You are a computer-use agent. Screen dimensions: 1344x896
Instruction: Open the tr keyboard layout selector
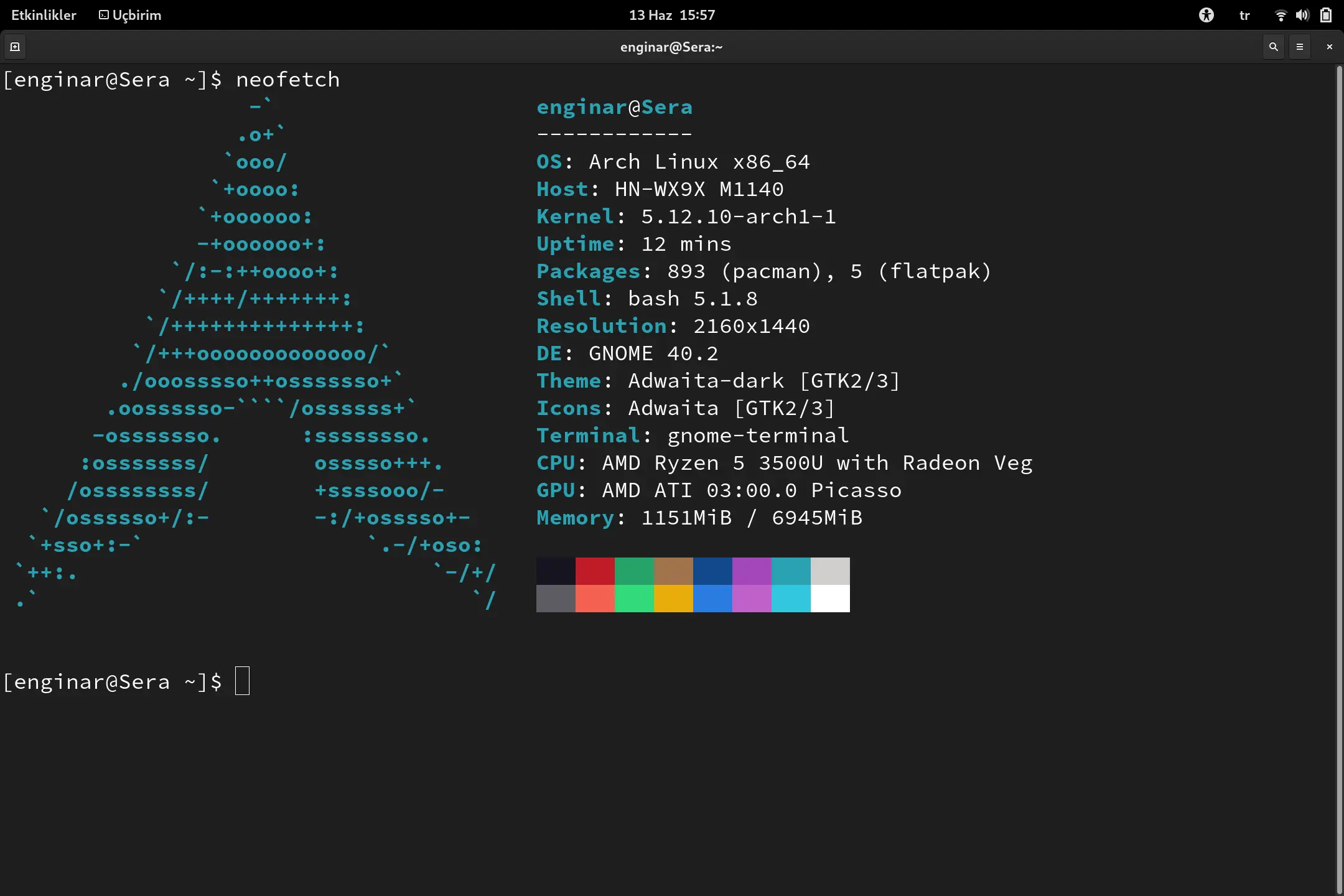click(x=1244, y=16)
